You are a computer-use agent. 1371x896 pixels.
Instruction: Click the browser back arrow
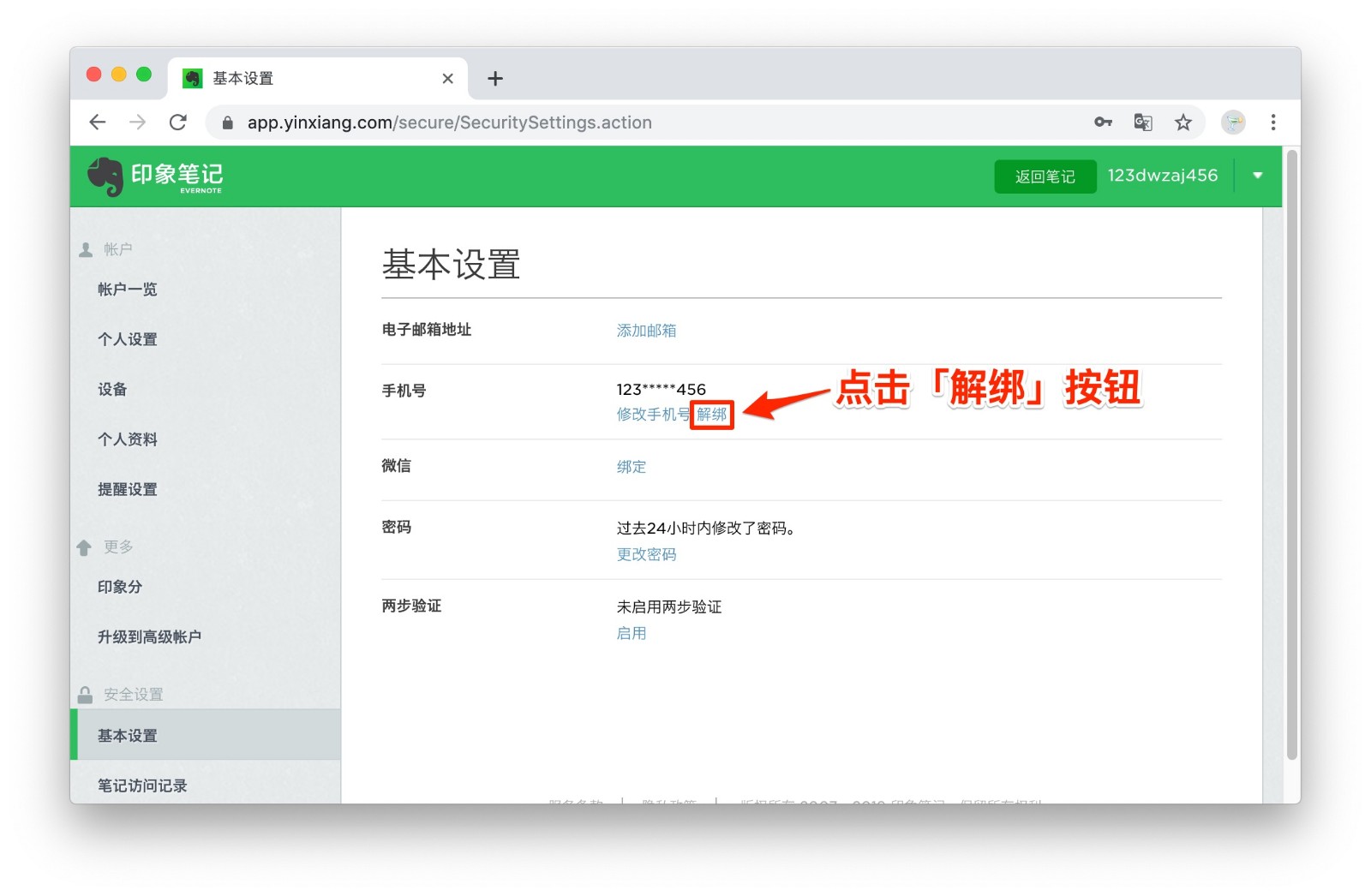pyautogui.click(x=98, y=122)
